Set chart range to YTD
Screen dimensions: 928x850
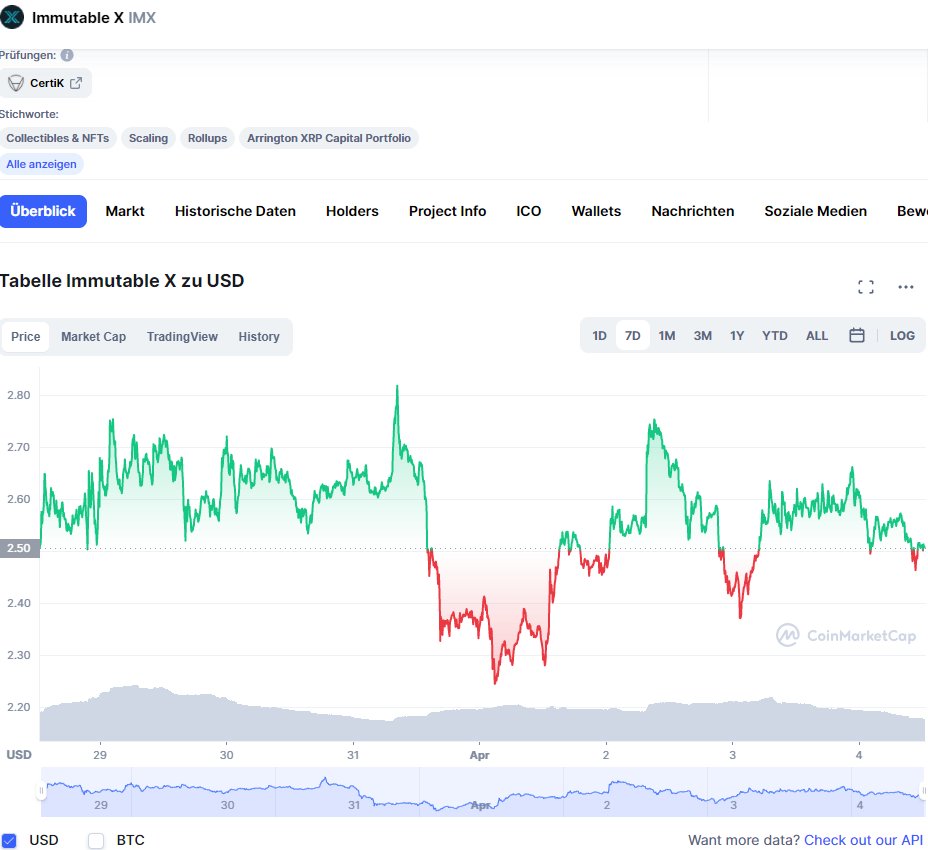775,336
